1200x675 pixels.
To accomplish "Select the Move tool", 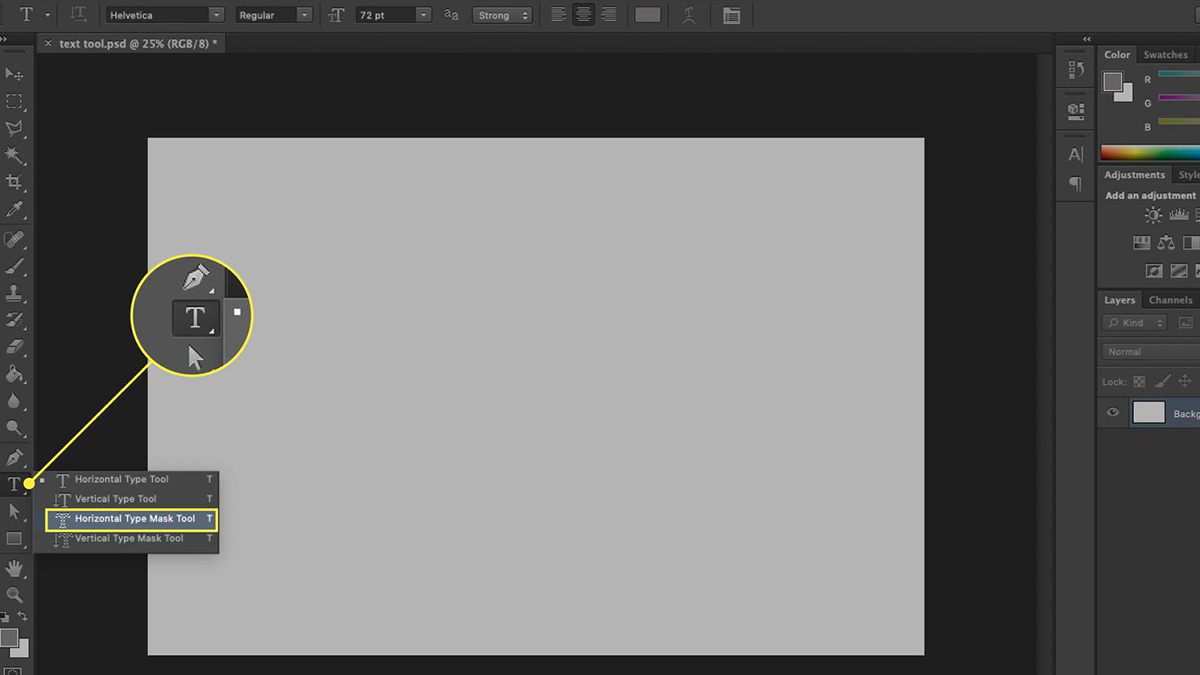I will [x=14, y=74].
